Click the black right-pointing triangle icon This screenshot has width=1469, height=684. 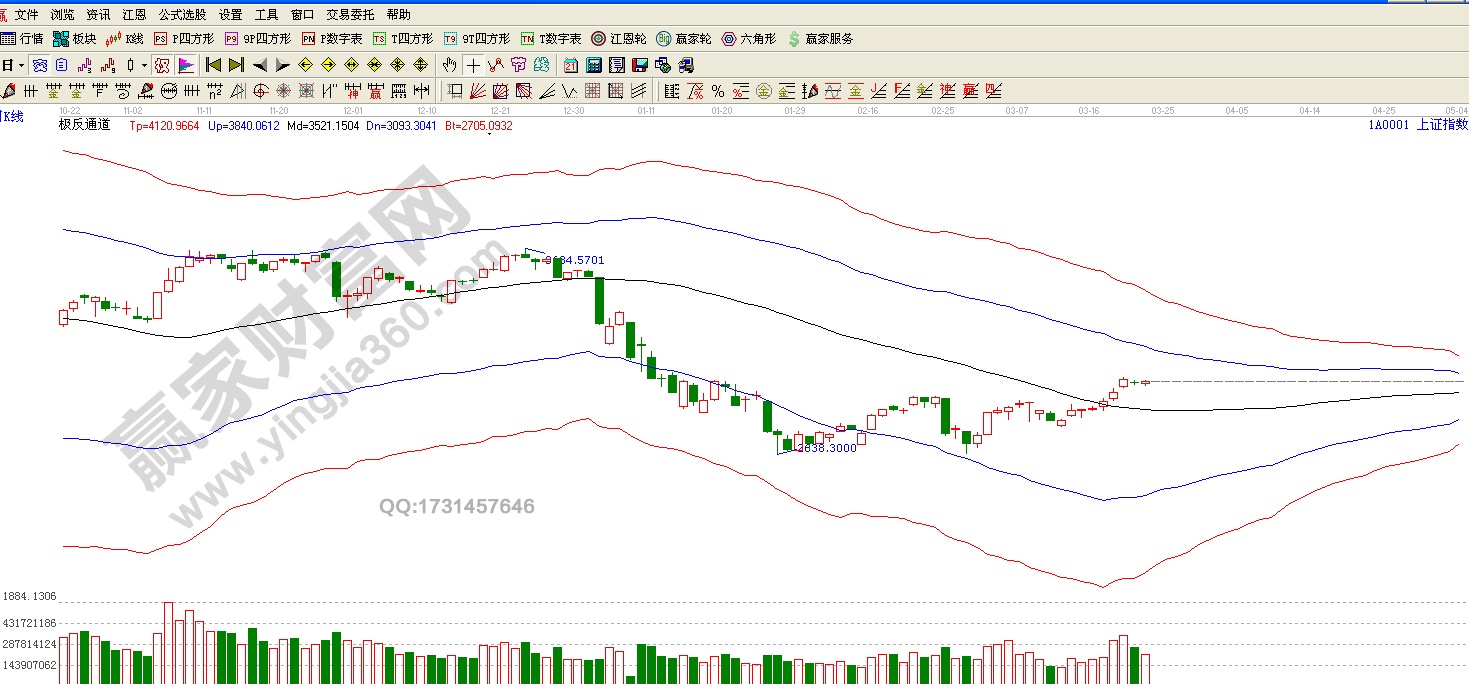pyautogui.click(x=282, y=65)
